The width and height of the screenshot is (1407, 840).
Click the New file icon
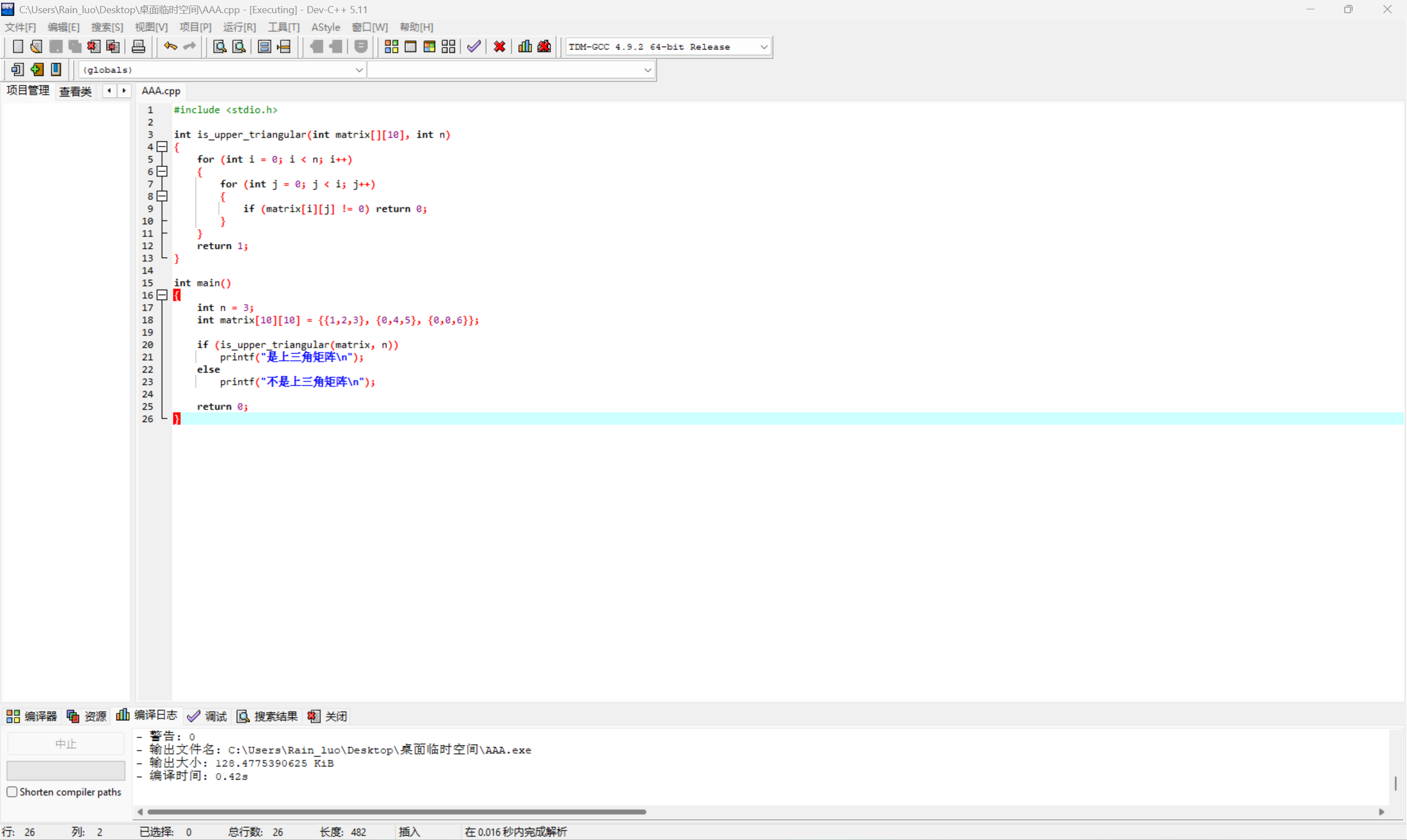(18, 46)
